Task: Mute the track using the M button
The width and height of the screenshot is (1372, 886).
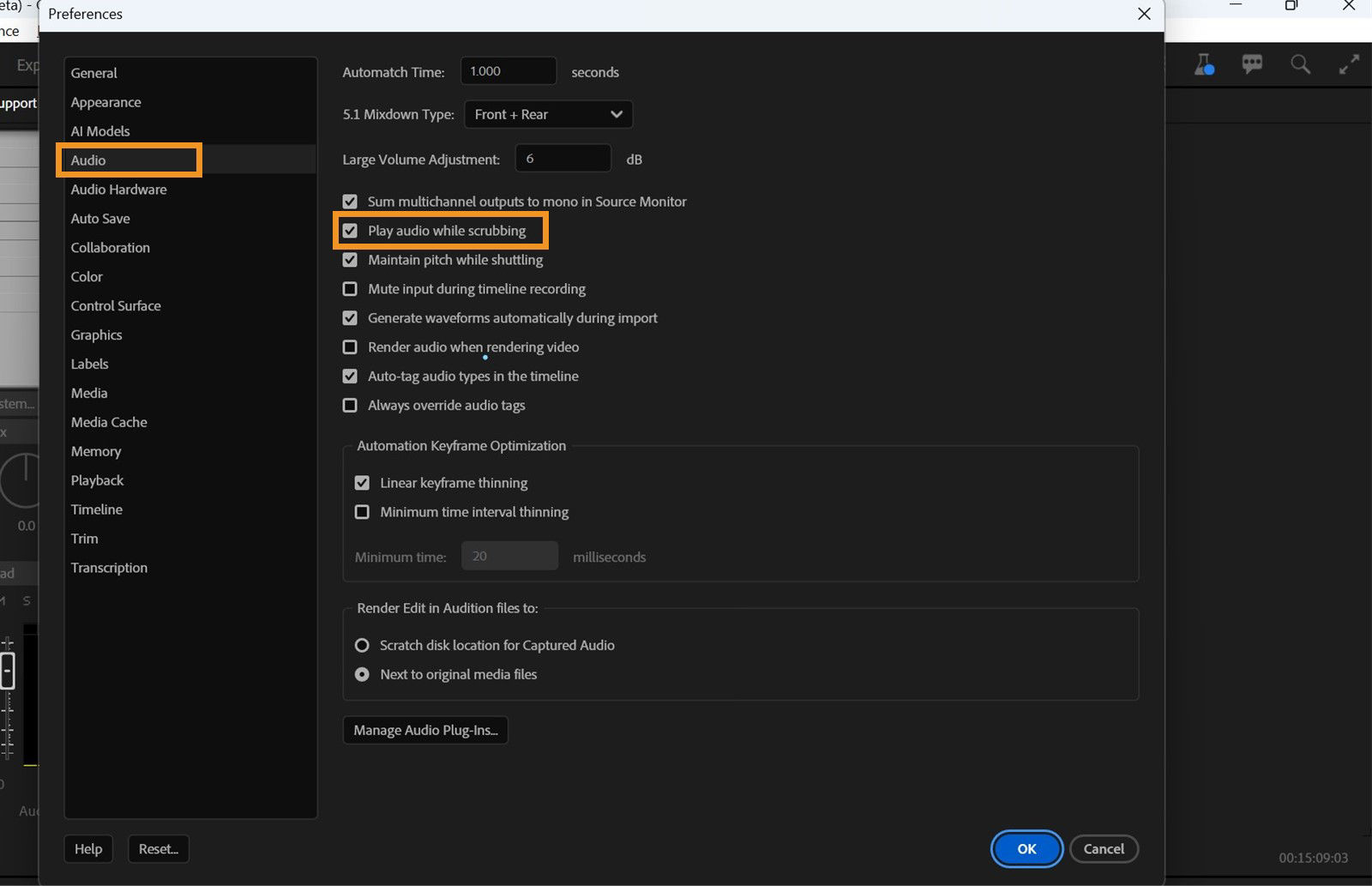Action: click(2, 601)
